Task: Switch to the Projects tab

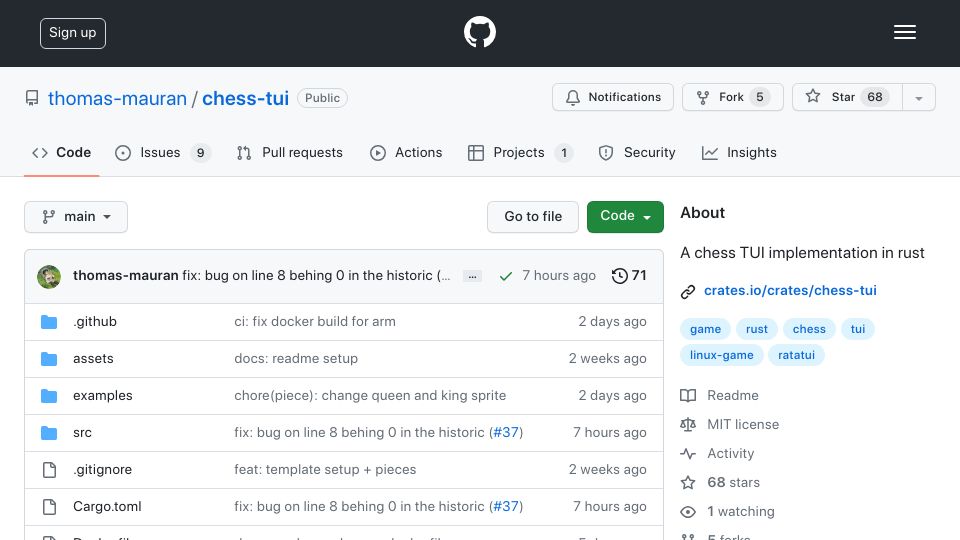Action: pos(520,152)
